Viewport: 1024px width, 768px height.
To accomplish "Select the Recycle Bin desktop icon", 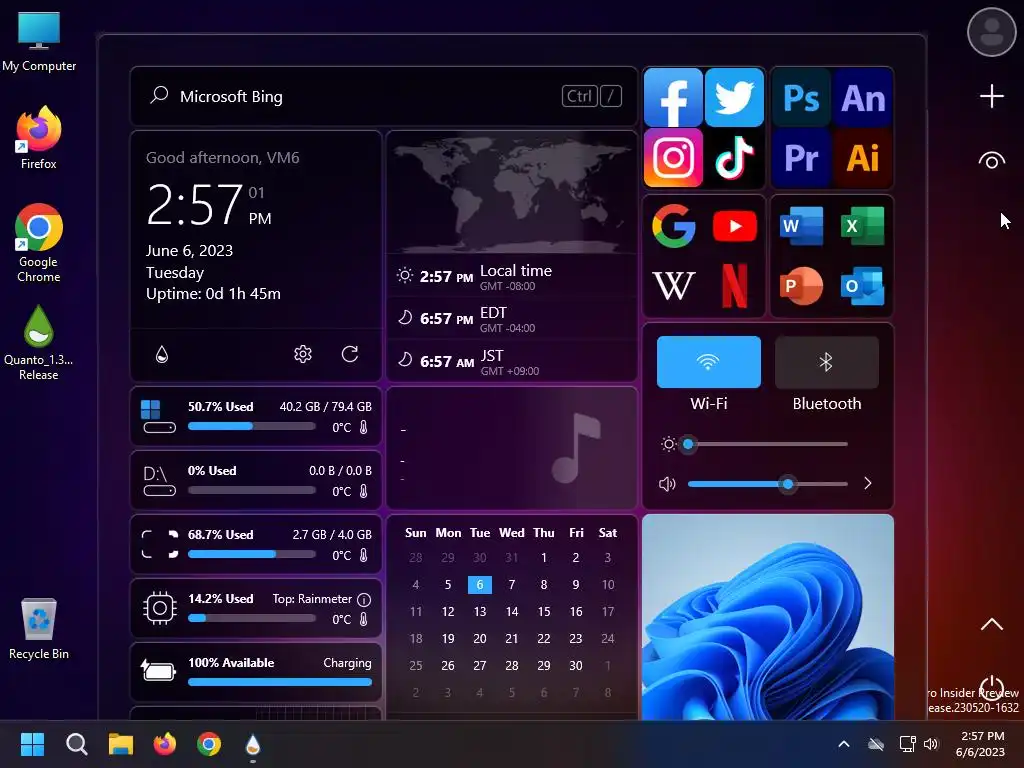I will tap(39, 629).
